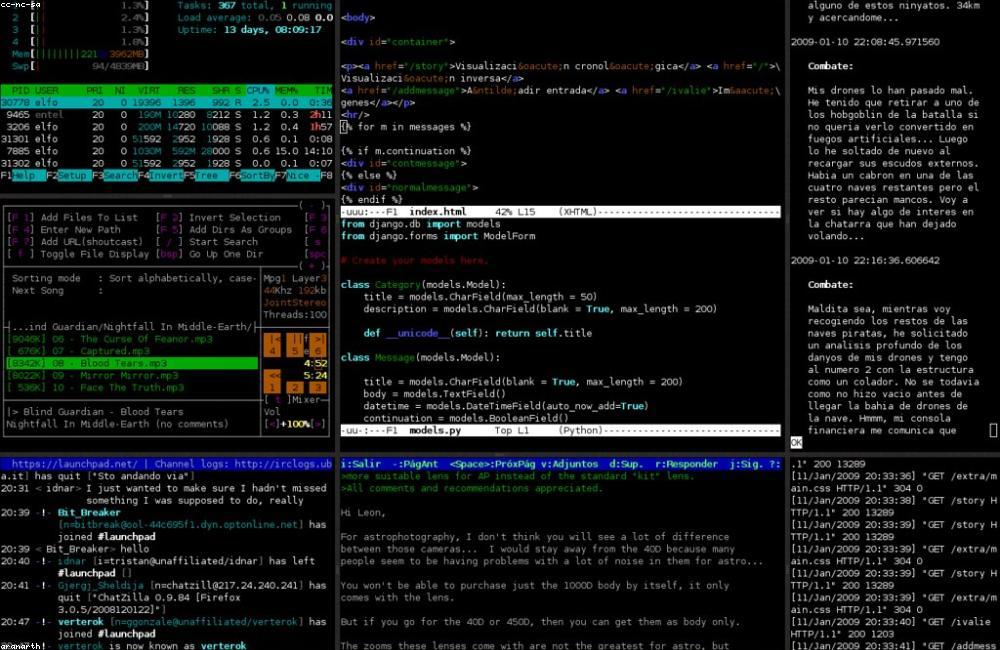This screenshot has width=1000, height=650.
Task: Click htop F1 Help function key
Action: click(23, 175)
